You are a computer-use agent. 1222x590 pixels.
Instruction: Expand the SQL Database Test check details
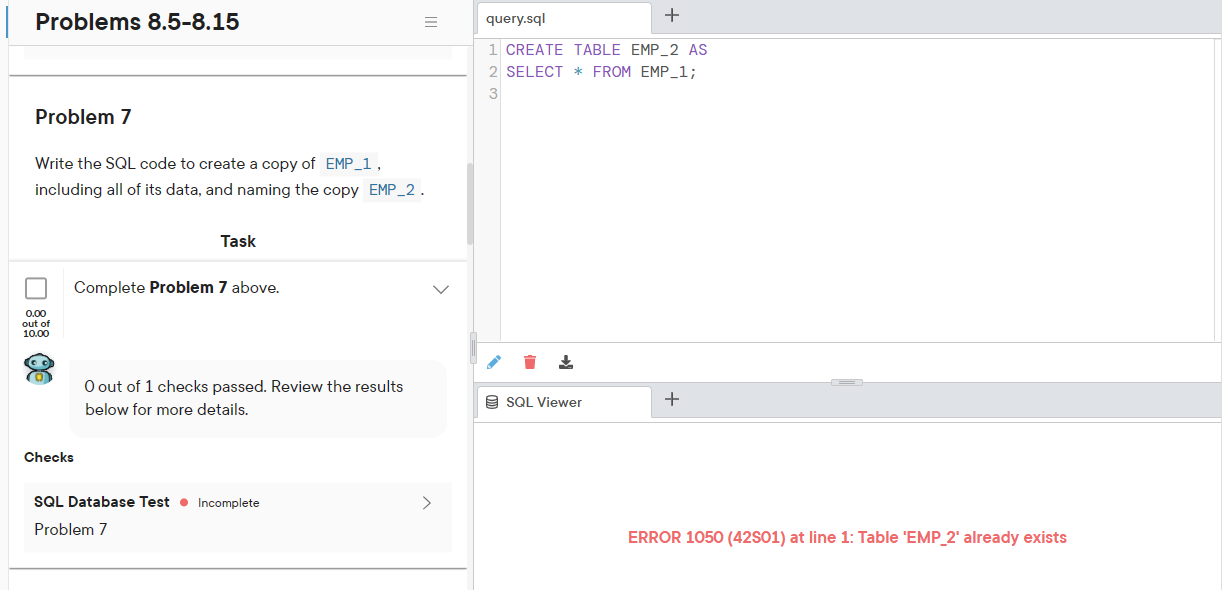[x=427, y=503]
